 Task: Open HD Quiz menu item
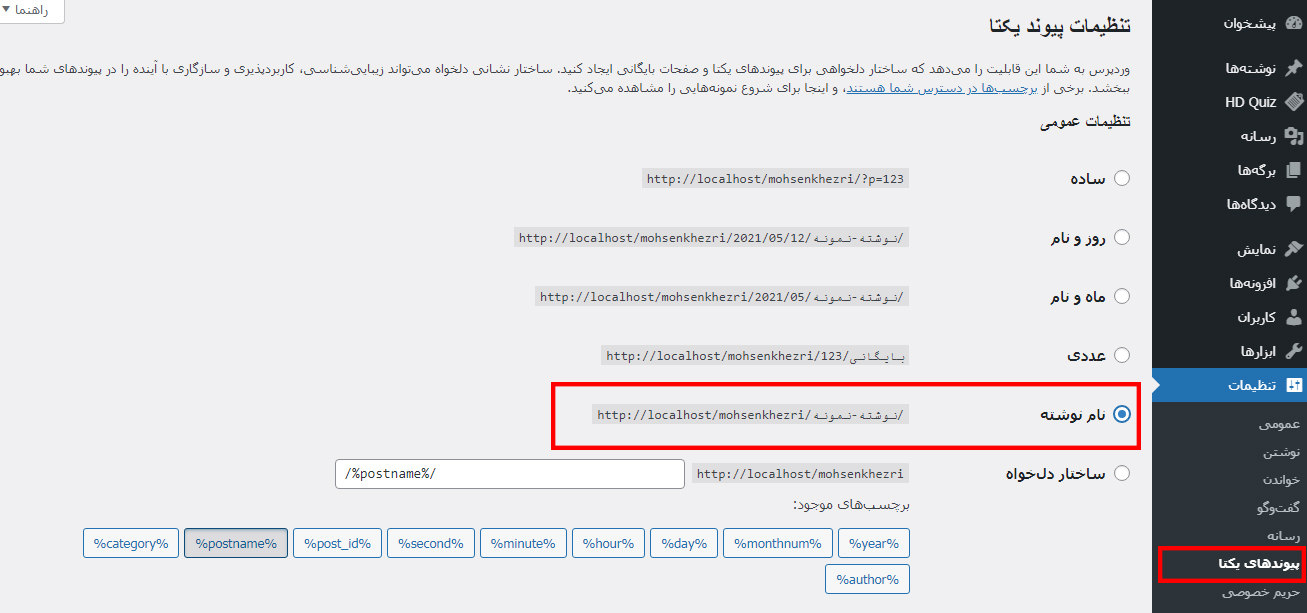1229,102
